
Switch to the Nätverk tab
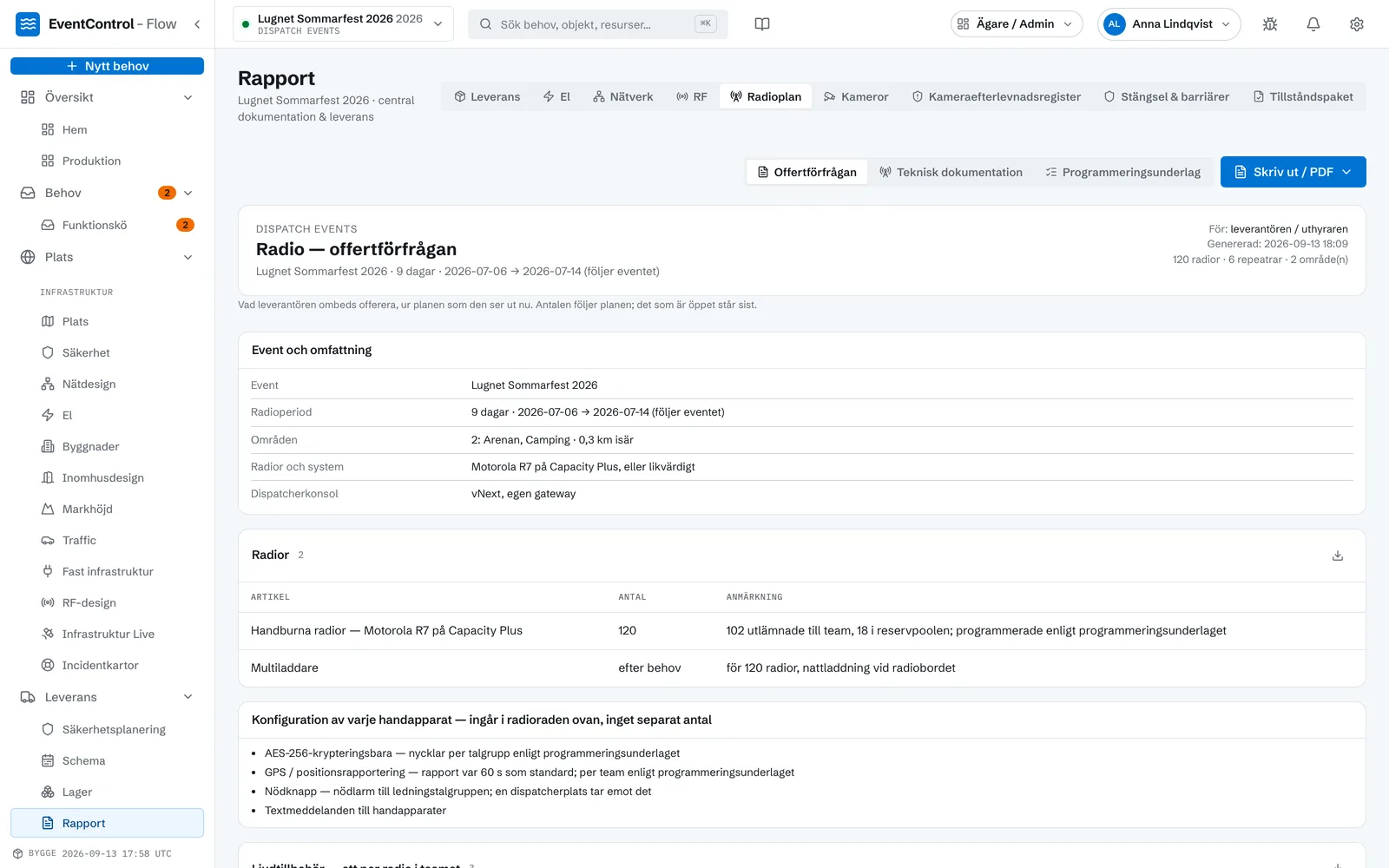(x=623, y=96)
